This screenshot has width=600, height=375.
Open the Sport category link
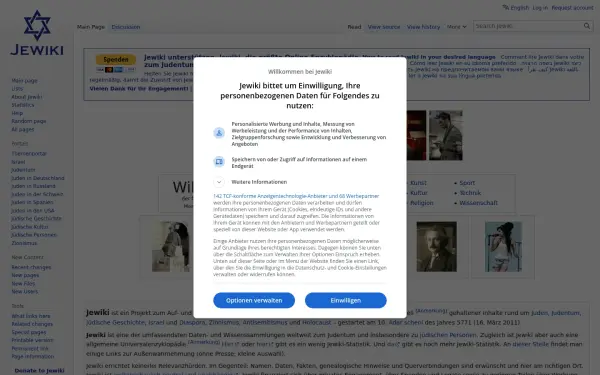pos(467,183)
